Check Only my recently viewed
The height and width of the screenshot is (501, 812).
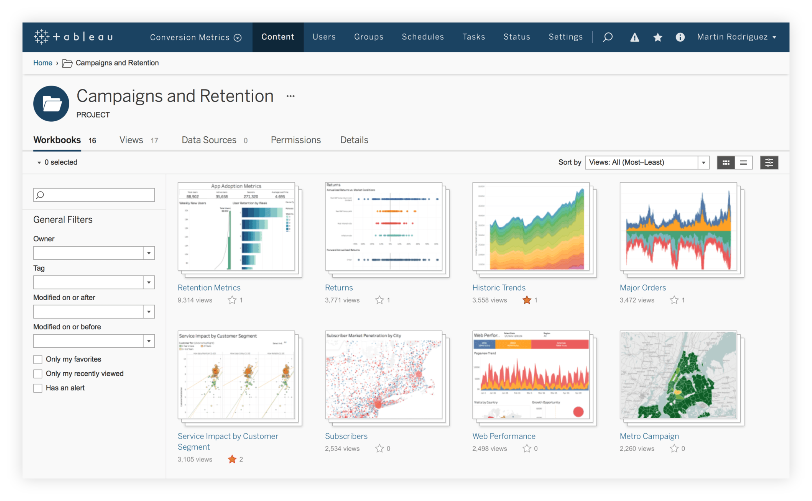tap(38, 373)
